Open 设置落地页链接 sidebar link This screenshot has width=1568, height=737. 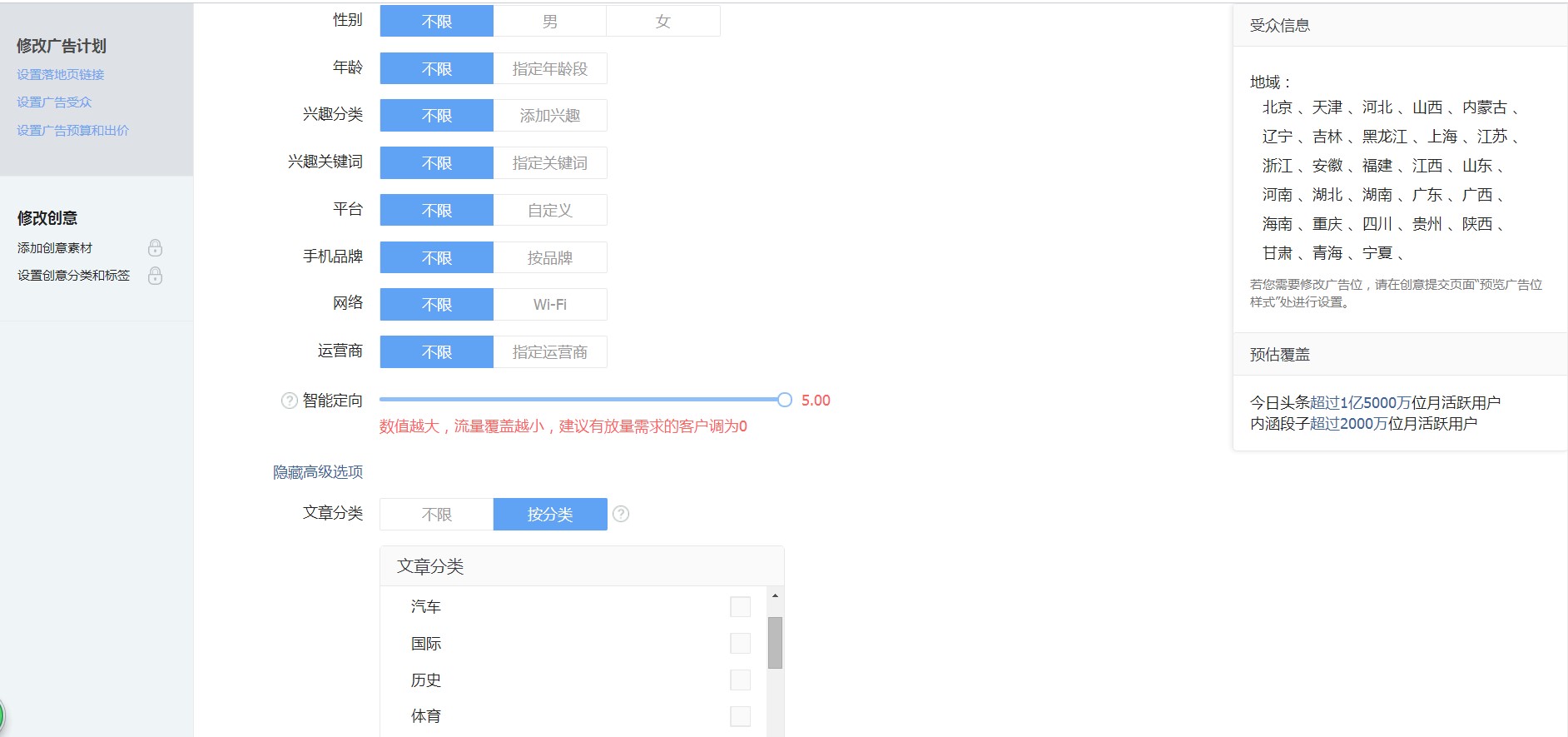tap(61, 75)
